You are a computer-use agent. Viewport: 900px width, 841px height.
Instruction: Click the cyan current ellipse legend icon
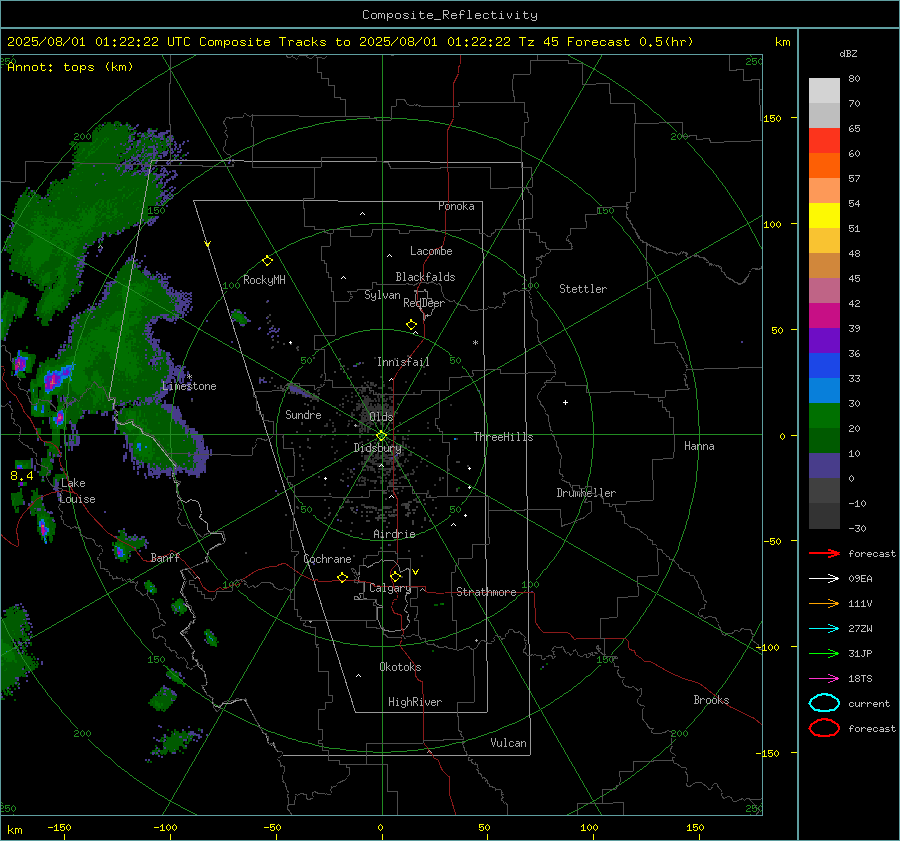(x=824, y=703)
